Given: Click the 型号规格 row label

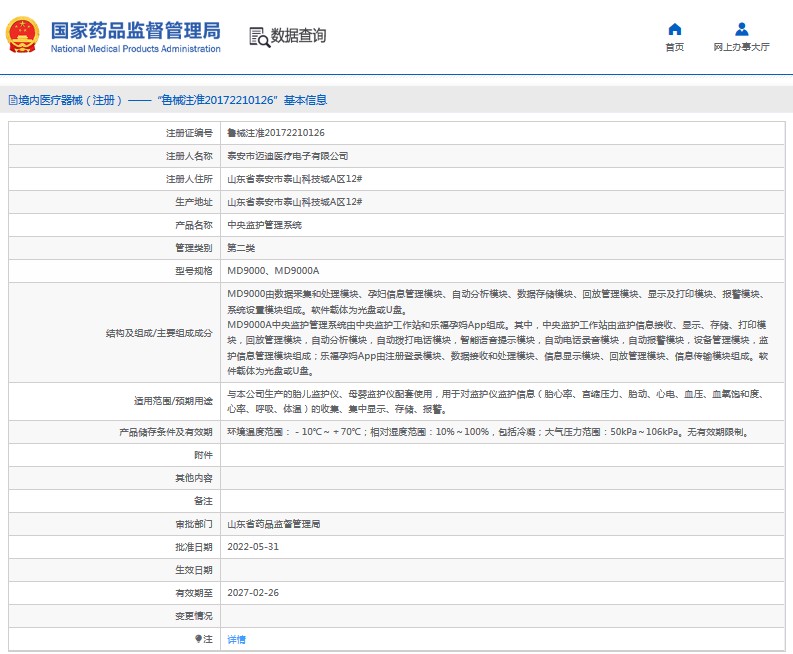Looking at the screenshot, I should click(x=194, y=271).
